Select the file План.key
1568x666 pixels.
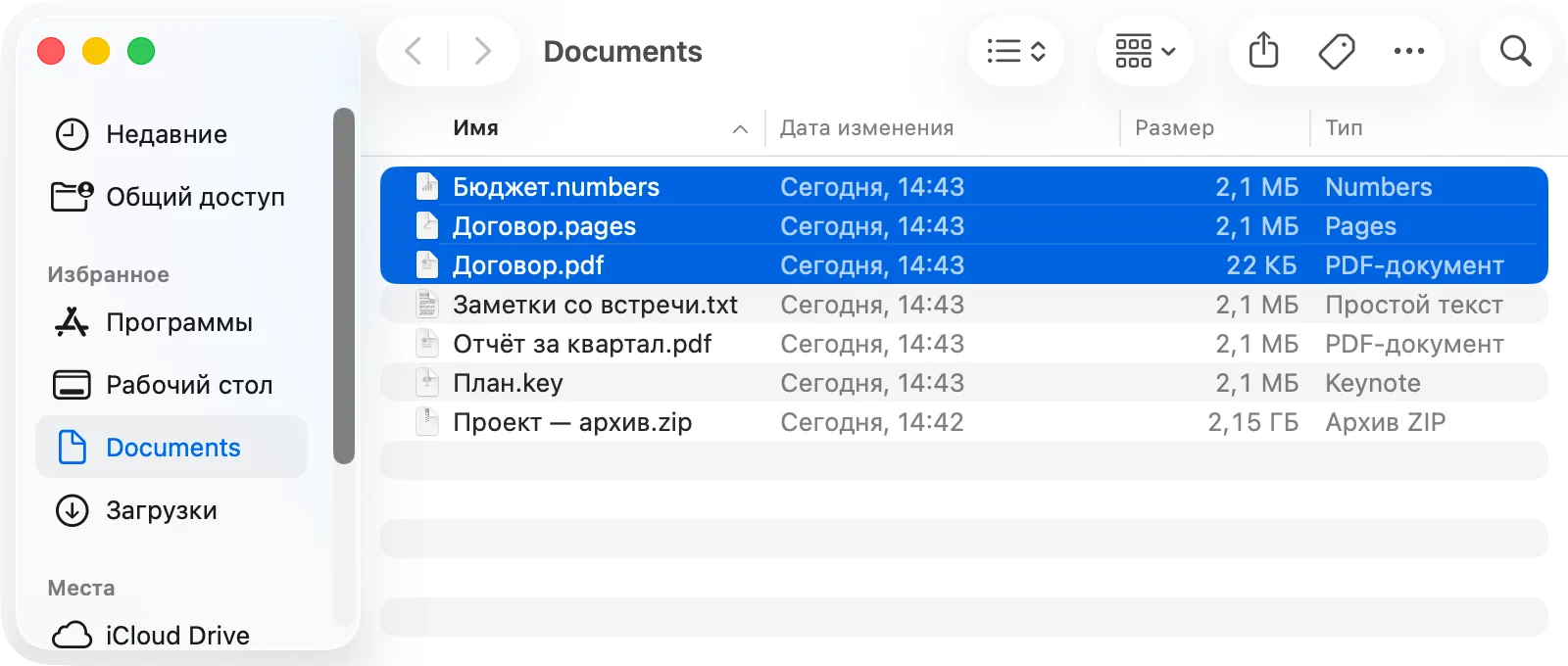point(964,383)
